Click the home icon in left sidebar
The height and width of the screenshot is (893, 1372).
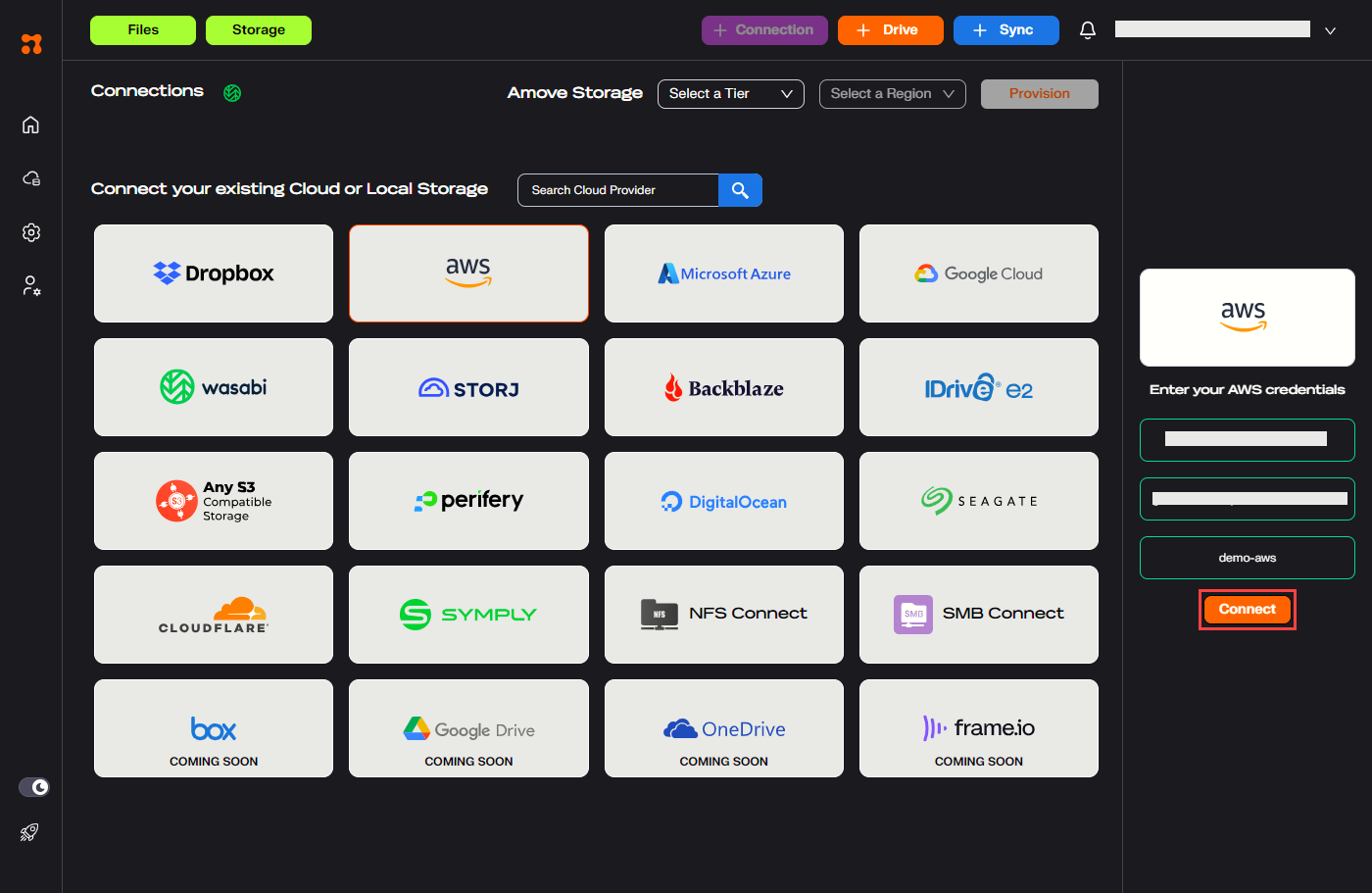(31, 124)
